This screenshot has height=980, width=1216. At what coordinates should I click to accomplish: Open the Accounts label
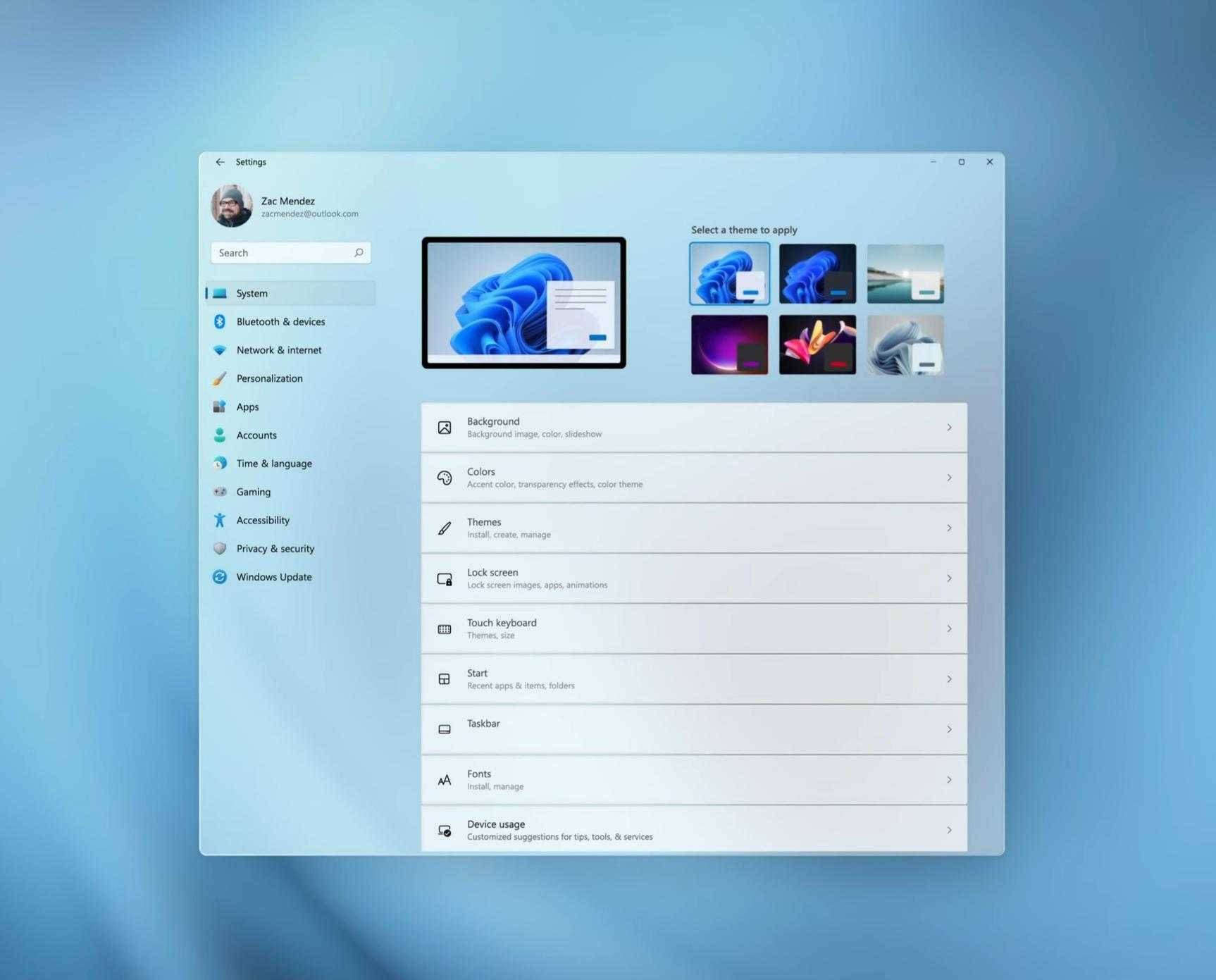(256, 435)
